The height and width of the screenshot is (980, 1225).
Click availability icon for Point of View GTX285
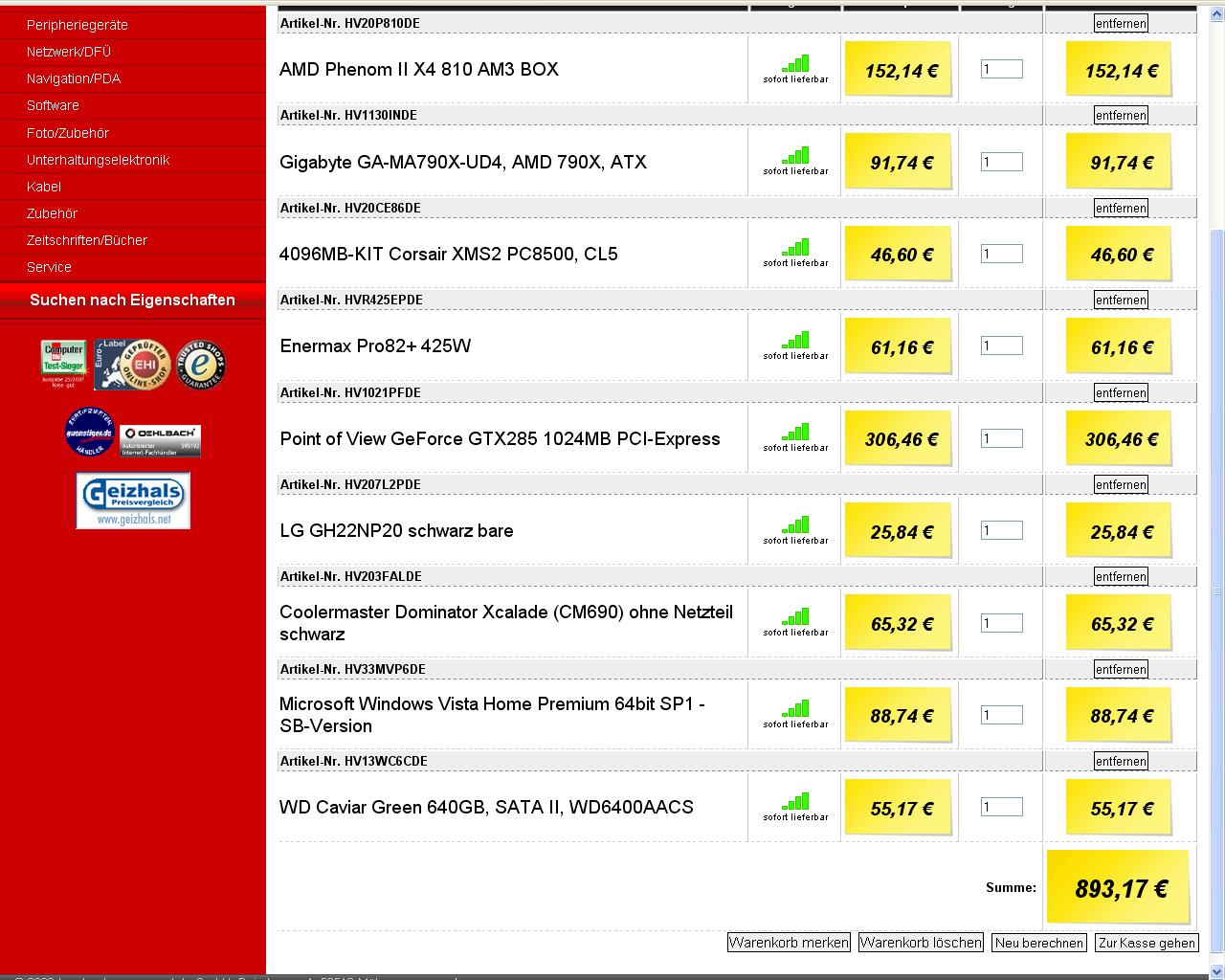[795, 432]
